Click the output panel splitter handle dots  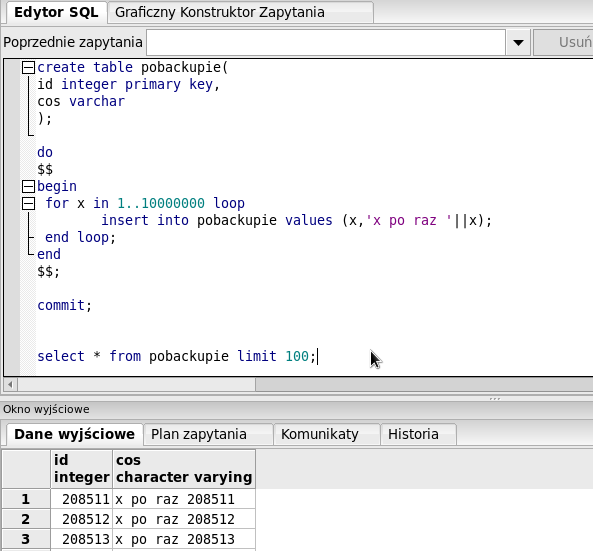(495, 399)
